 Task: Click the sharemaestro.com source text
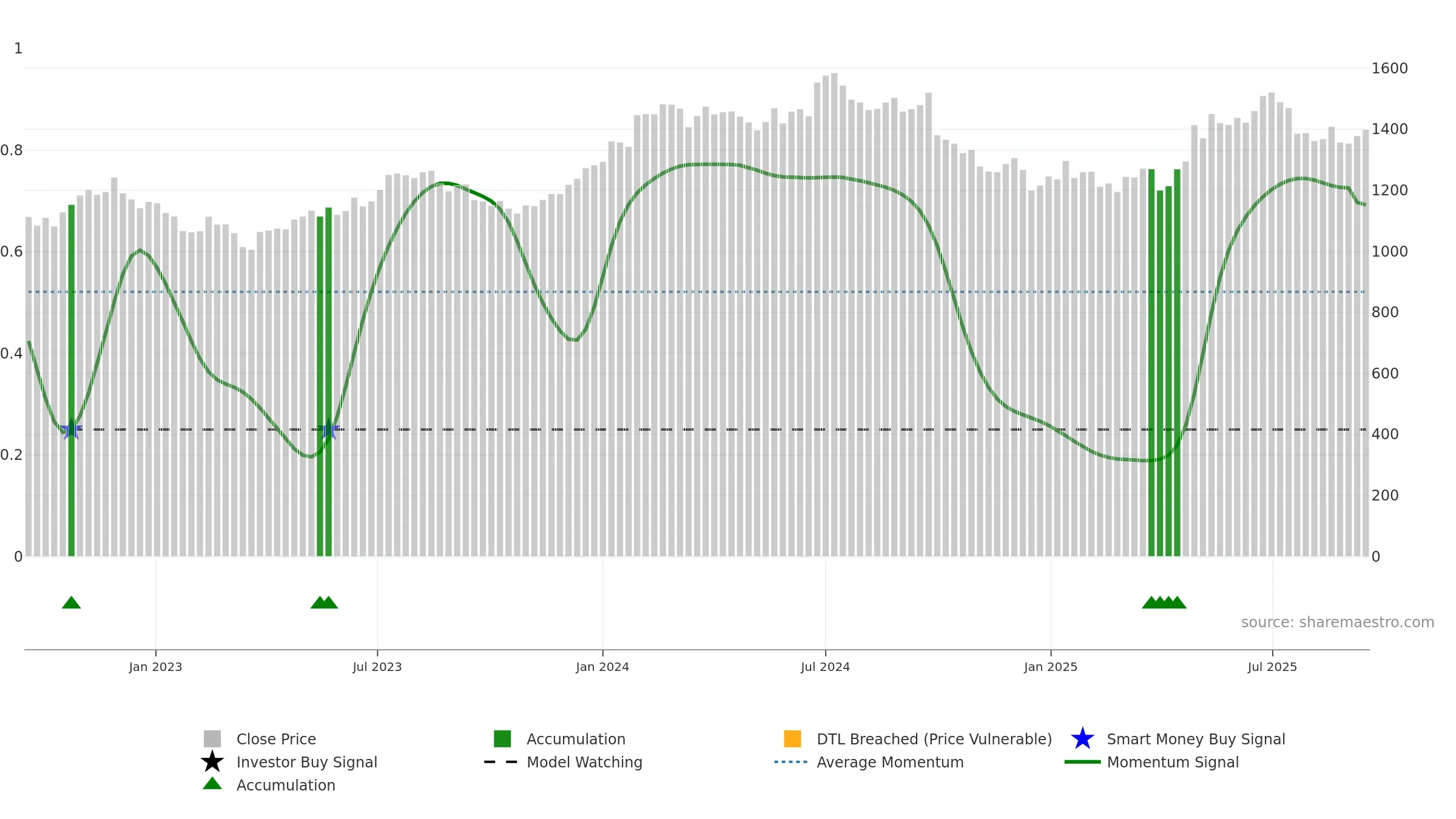[x=1338, y=622]
